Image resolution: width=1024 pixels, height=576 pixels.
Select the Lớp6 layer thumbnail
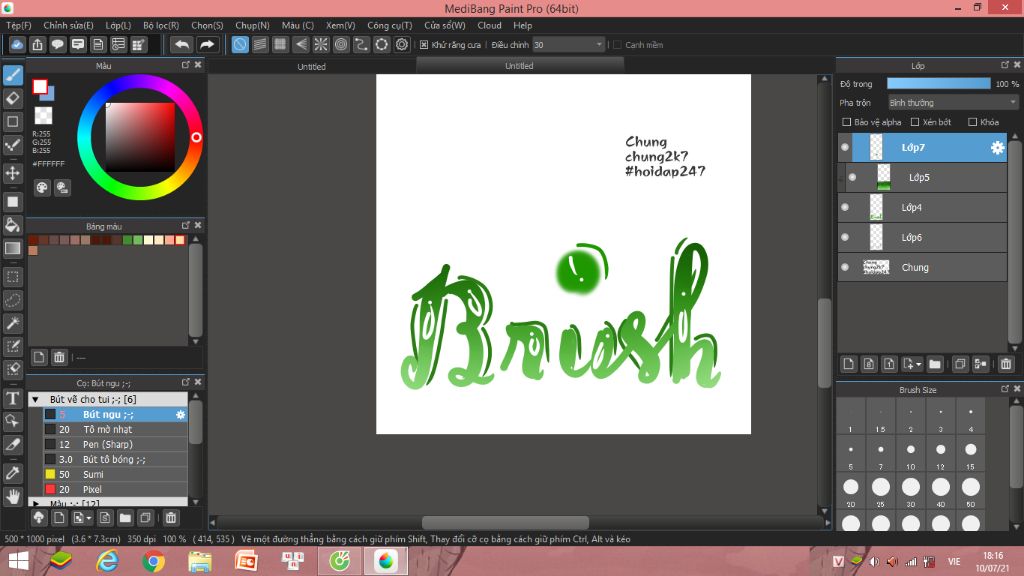[876, 238]
